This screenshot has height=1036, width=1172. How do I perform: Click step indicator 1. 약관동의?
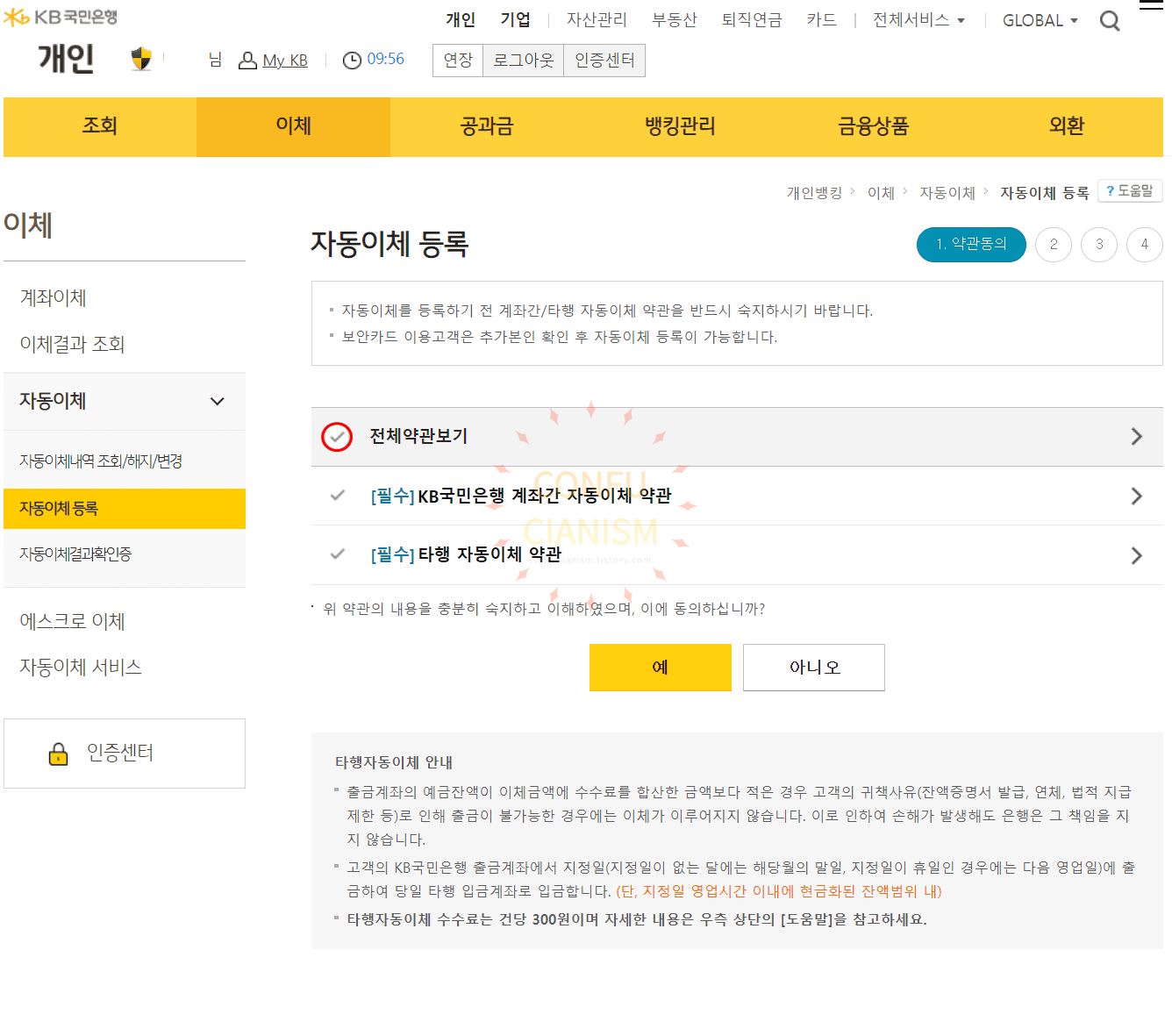point(971,245)
